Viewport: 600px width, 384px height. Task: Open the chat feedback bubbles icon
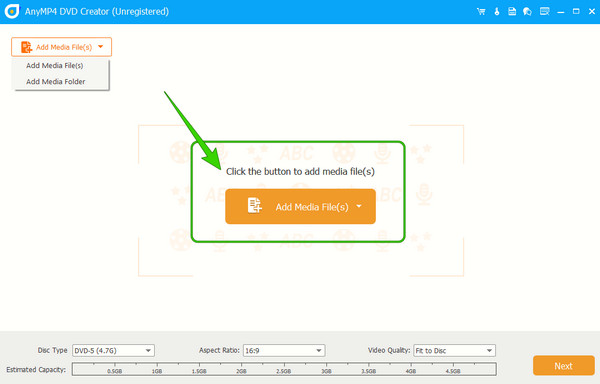click(x=527, y=11)
